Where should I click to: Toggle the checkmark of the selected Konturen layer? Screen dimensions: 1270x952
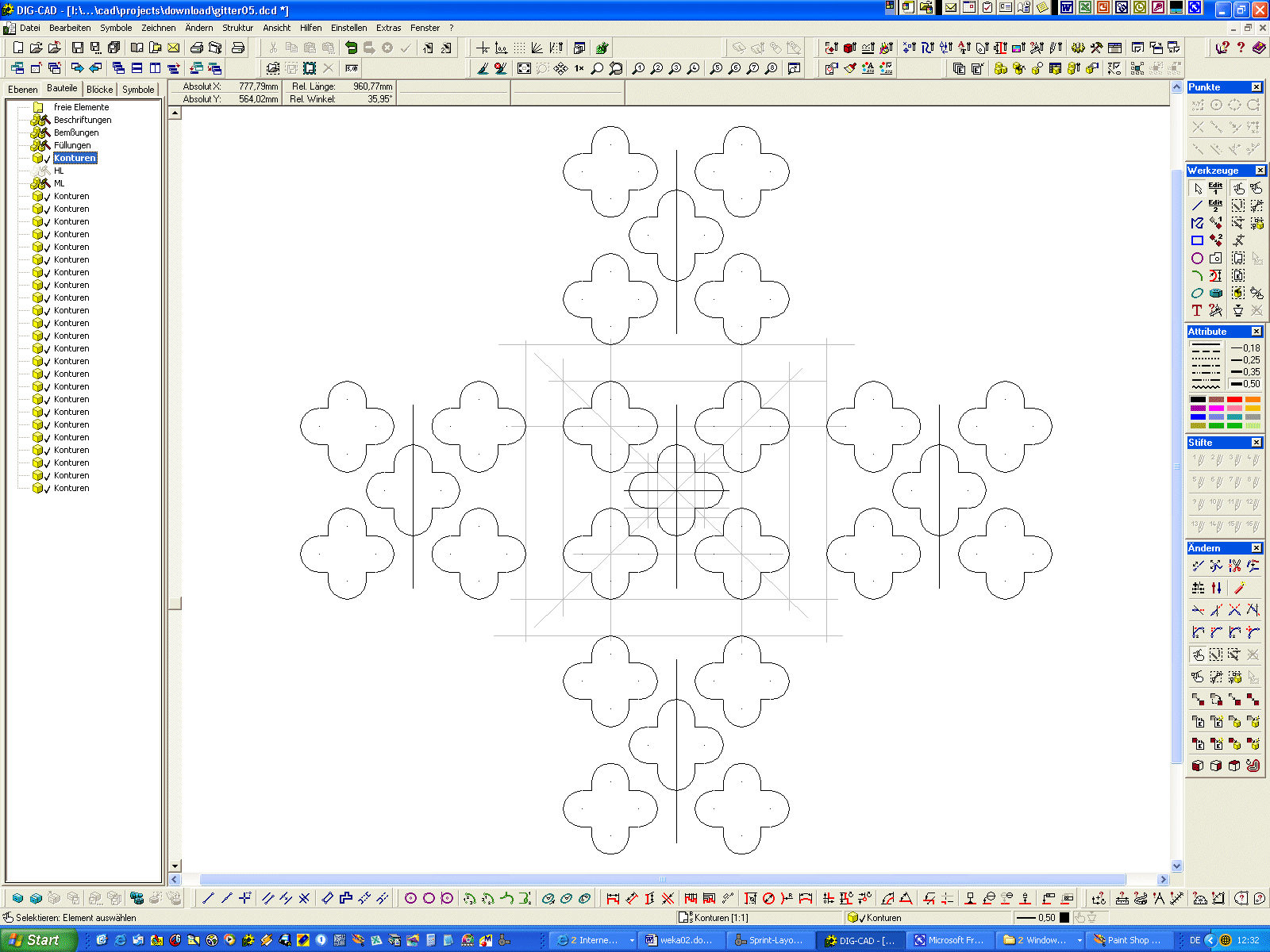(x=48, y=159)
